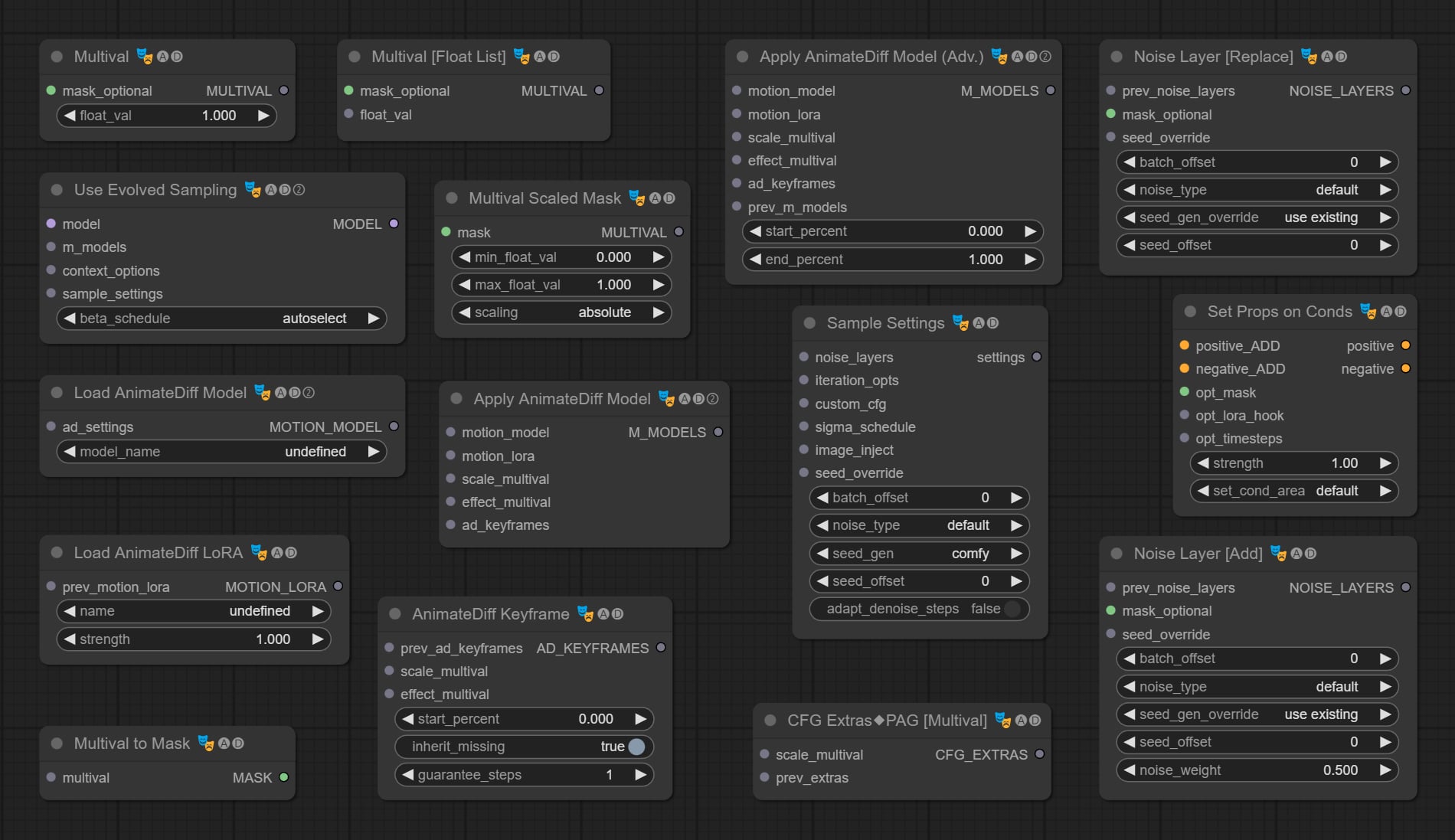This screenshot has width=1455, height=840.
Task: Collapse the Multival Scaled Mask node dot
Action: click(452, 198)
